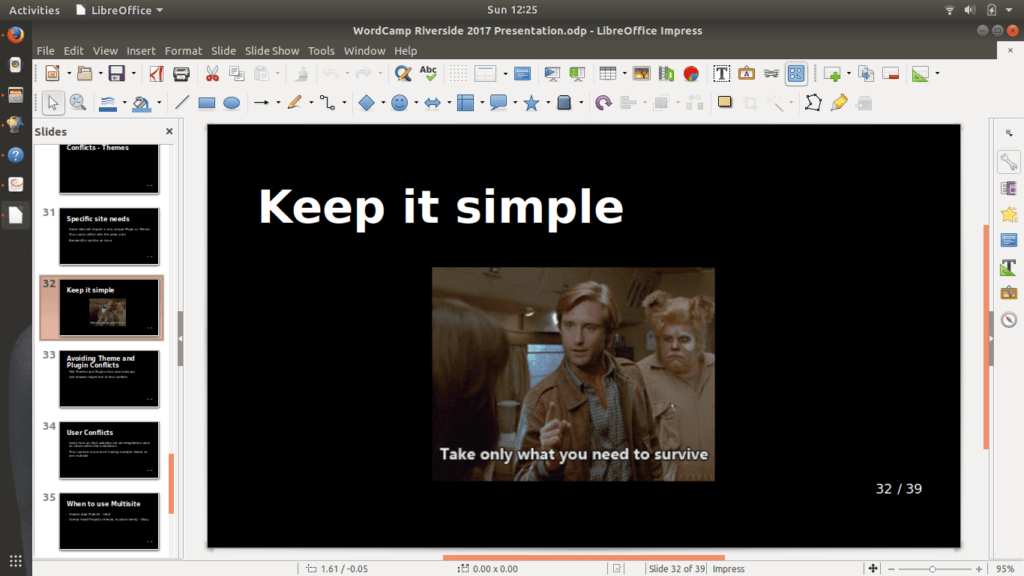The width and height of the screenshot is (1024, 576).
Task: Hide the sidebar with its edge handle
Action: (x=991, y=338)
